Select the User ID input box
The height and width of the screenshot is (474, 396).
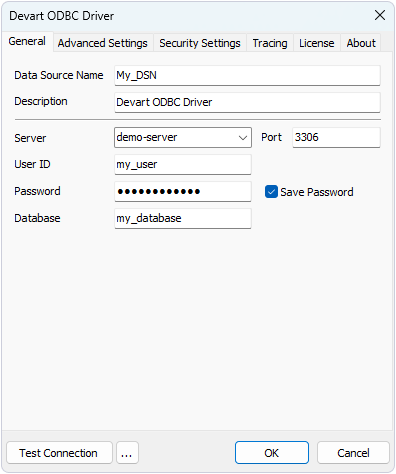coord(183,164)
